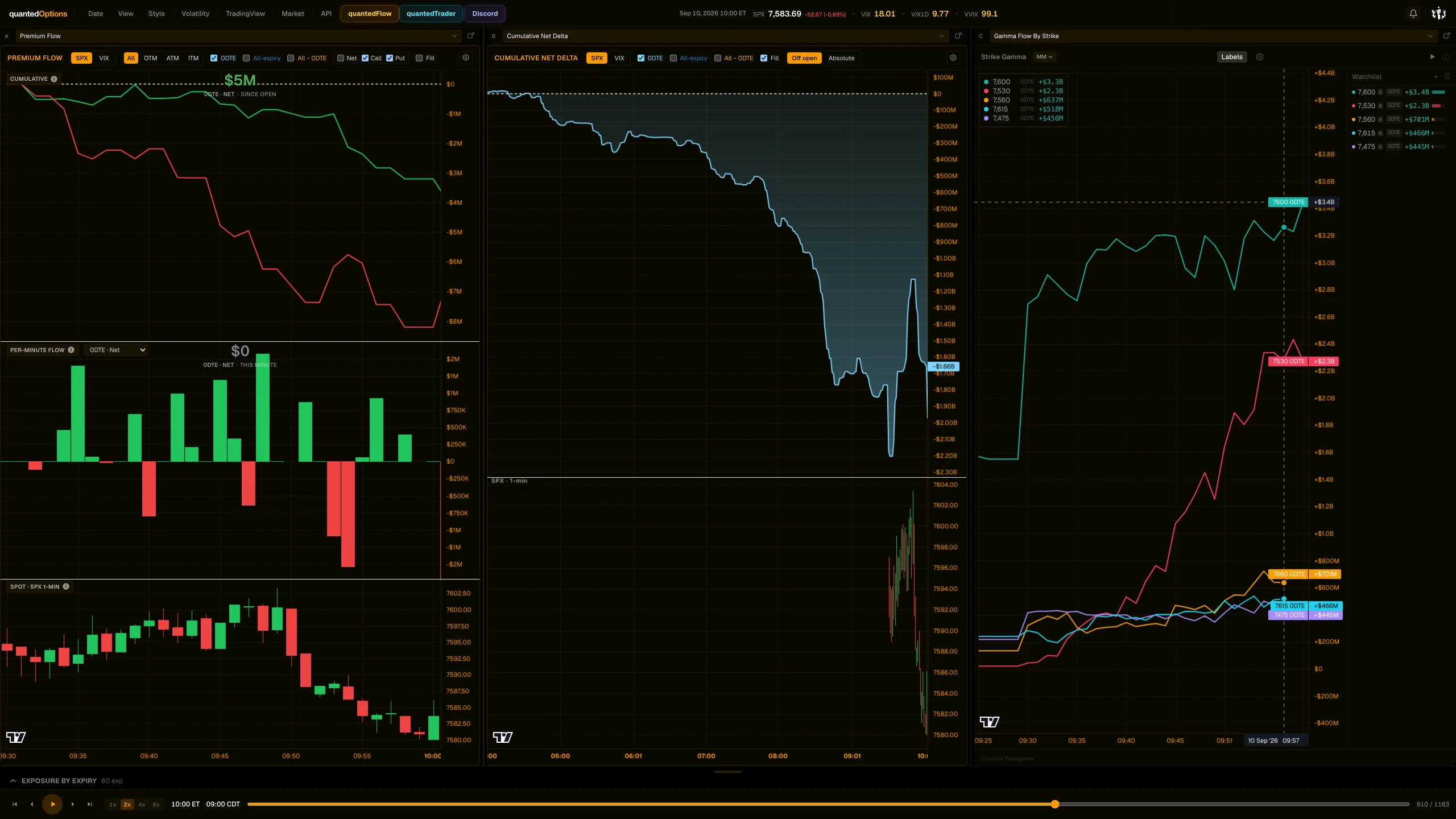The height and width of the screenshot is (819, 1456).
Task: Open the Volatility menu
Action: click(x=195, y=14)
